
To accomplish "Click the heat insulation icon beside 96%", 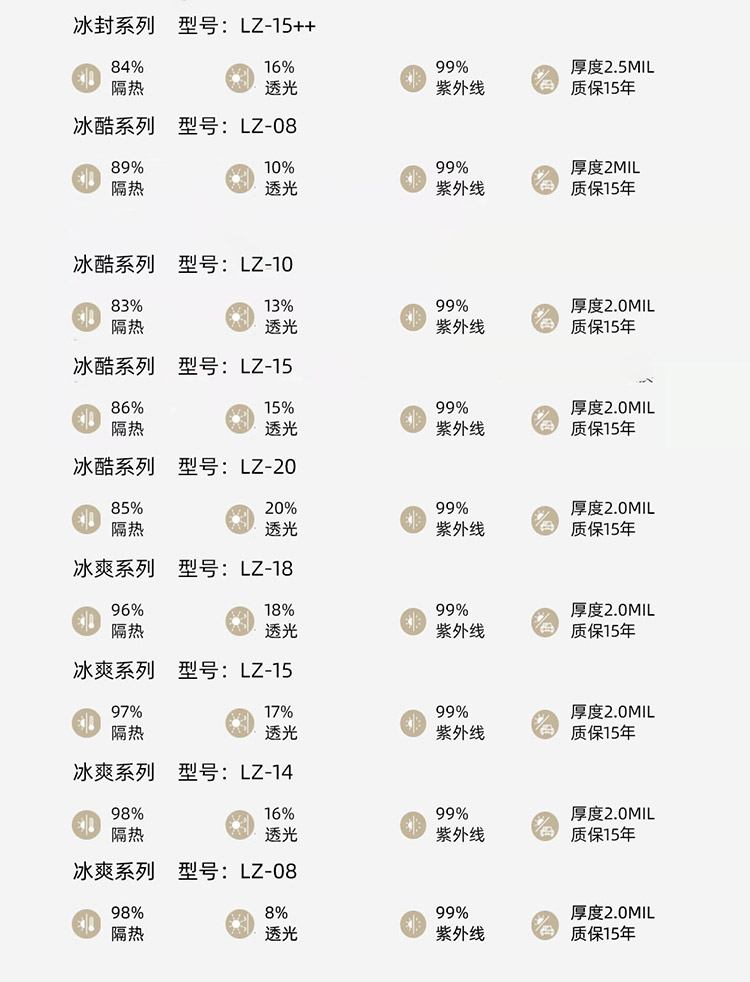I will 86,621.
